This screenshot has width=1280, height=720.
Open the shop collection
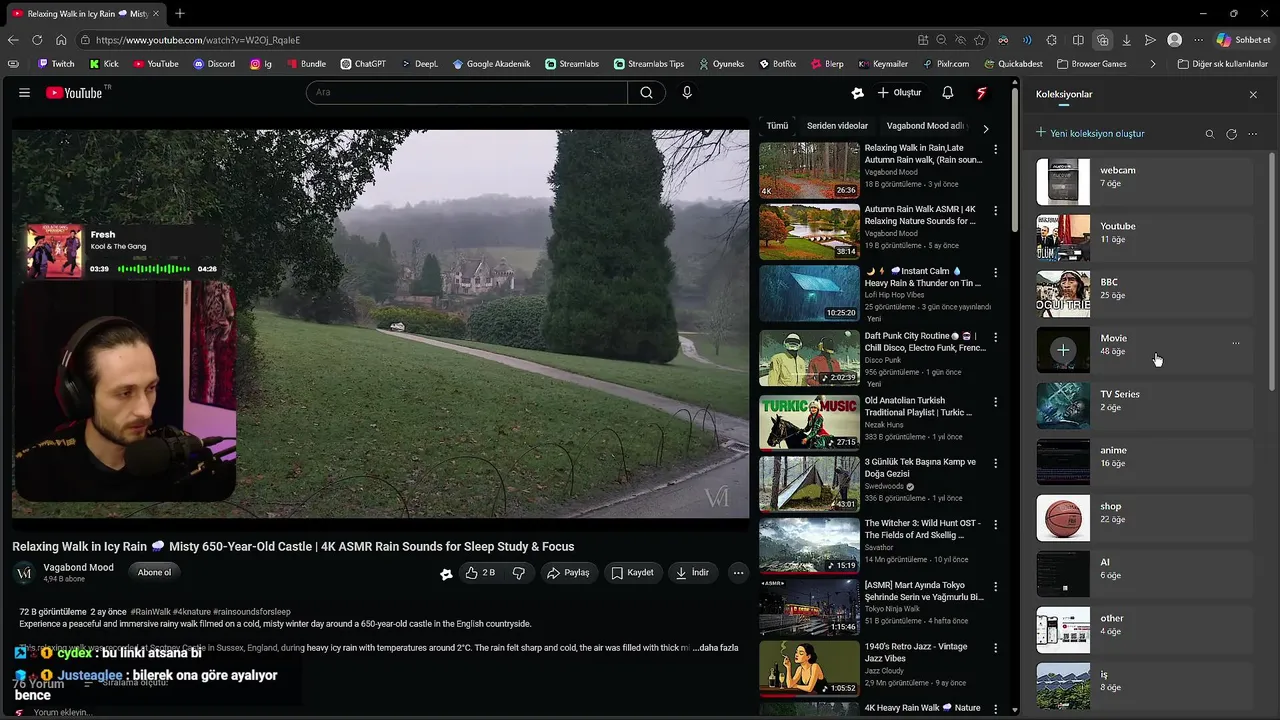[x=1144, y=518]
